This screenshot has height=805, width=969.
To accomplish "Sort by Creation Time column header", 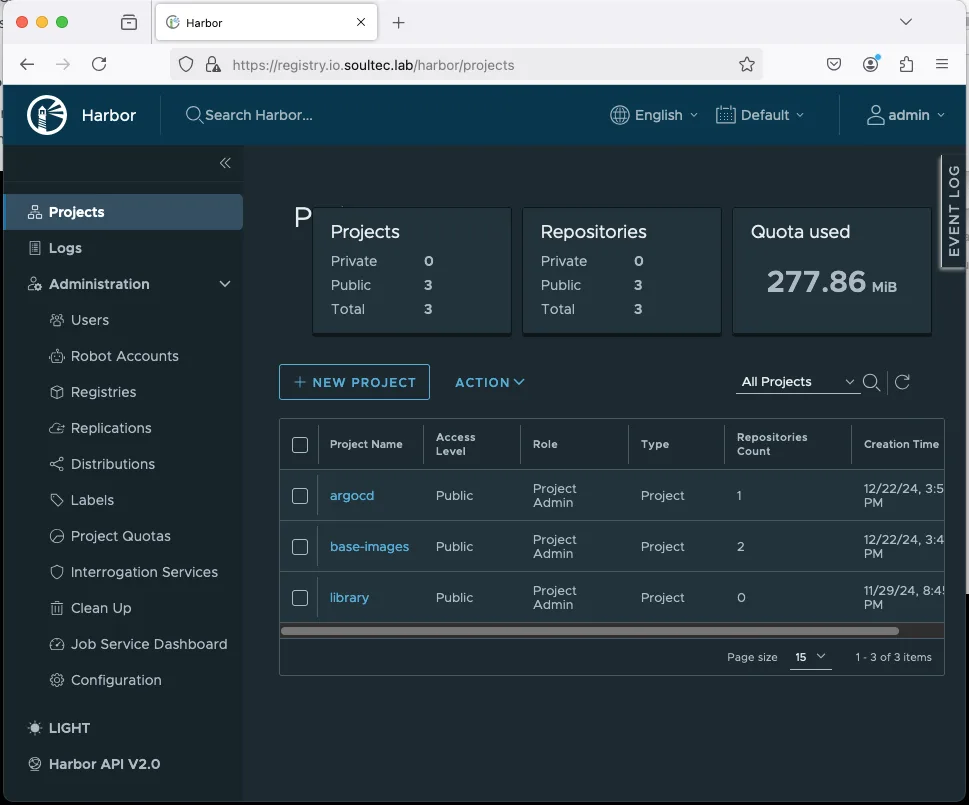I will pyautogui.click(x=901, y=444).
